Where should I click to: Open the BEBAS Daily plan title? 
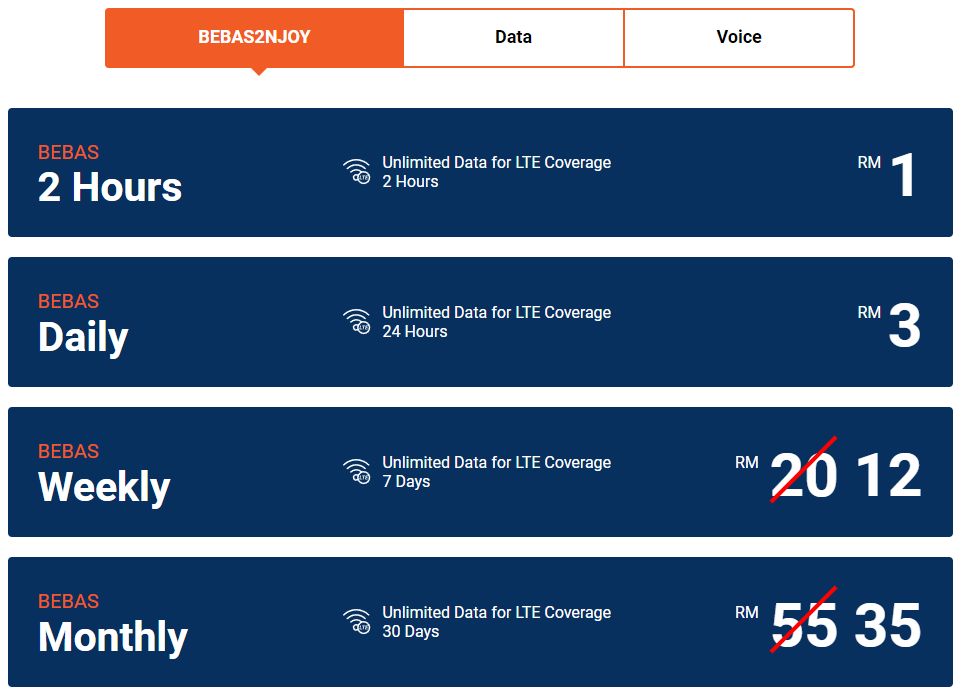(x=83, y=325)
